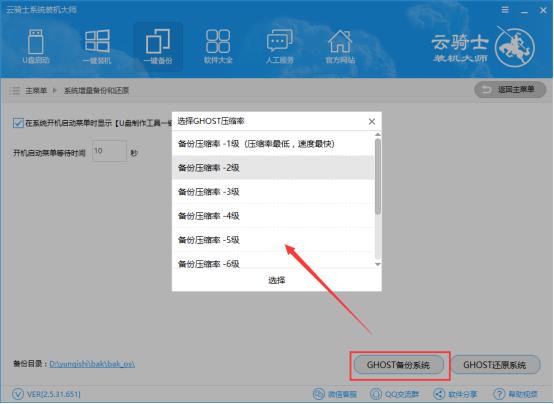
Task: Click the list scrollbar up arrow
Action: [378, 135]
